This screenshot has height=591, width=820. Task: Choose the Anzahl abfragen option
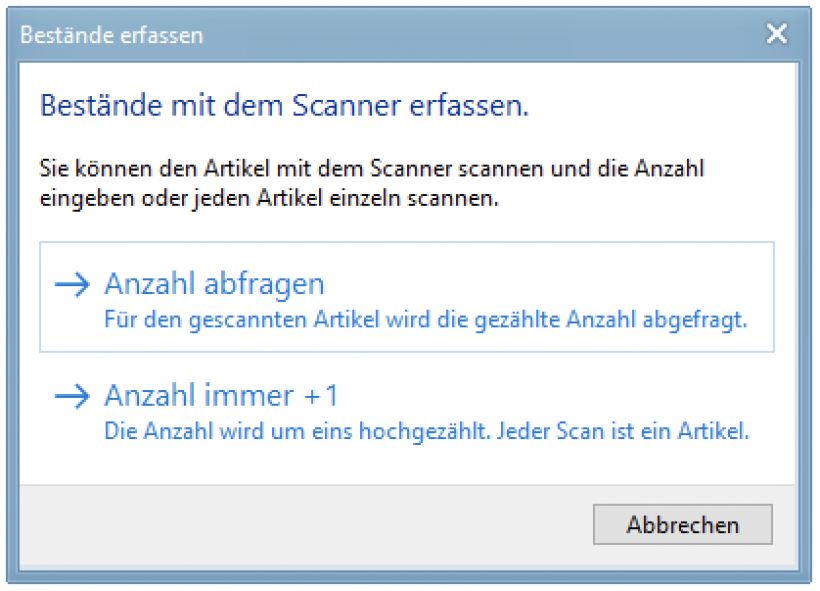(214, 284)
